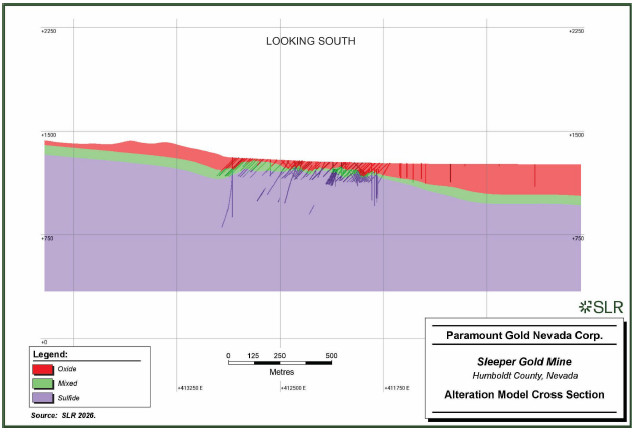The width and height of the screenshot is (634, 432).
Task: Click the Humboldt County, Nevada text
Action: point(525,376)
